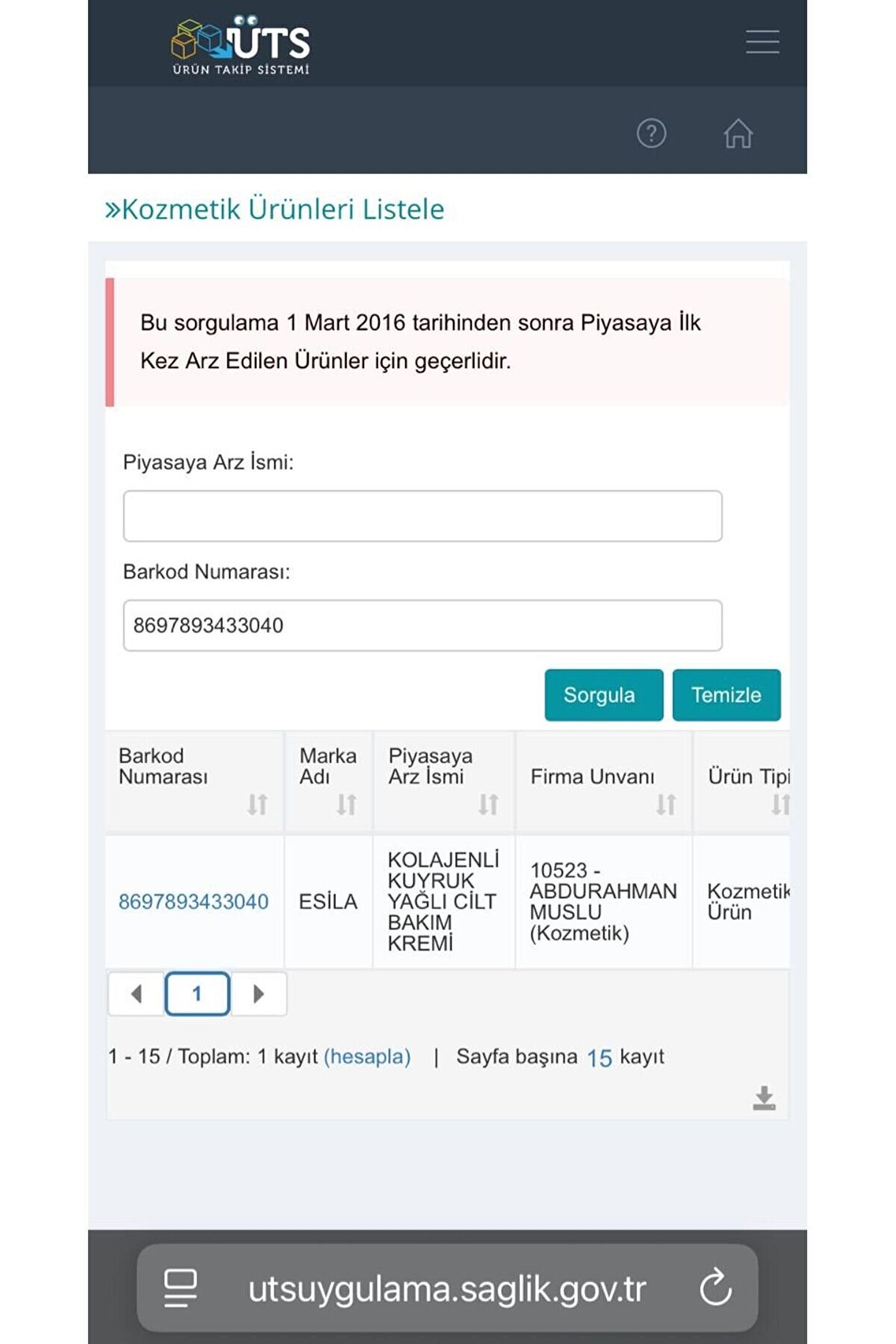Image resolution: width=896 pixels, height=1344 pixels.
Task: Open the browser page options icon
Action: 180,1287
